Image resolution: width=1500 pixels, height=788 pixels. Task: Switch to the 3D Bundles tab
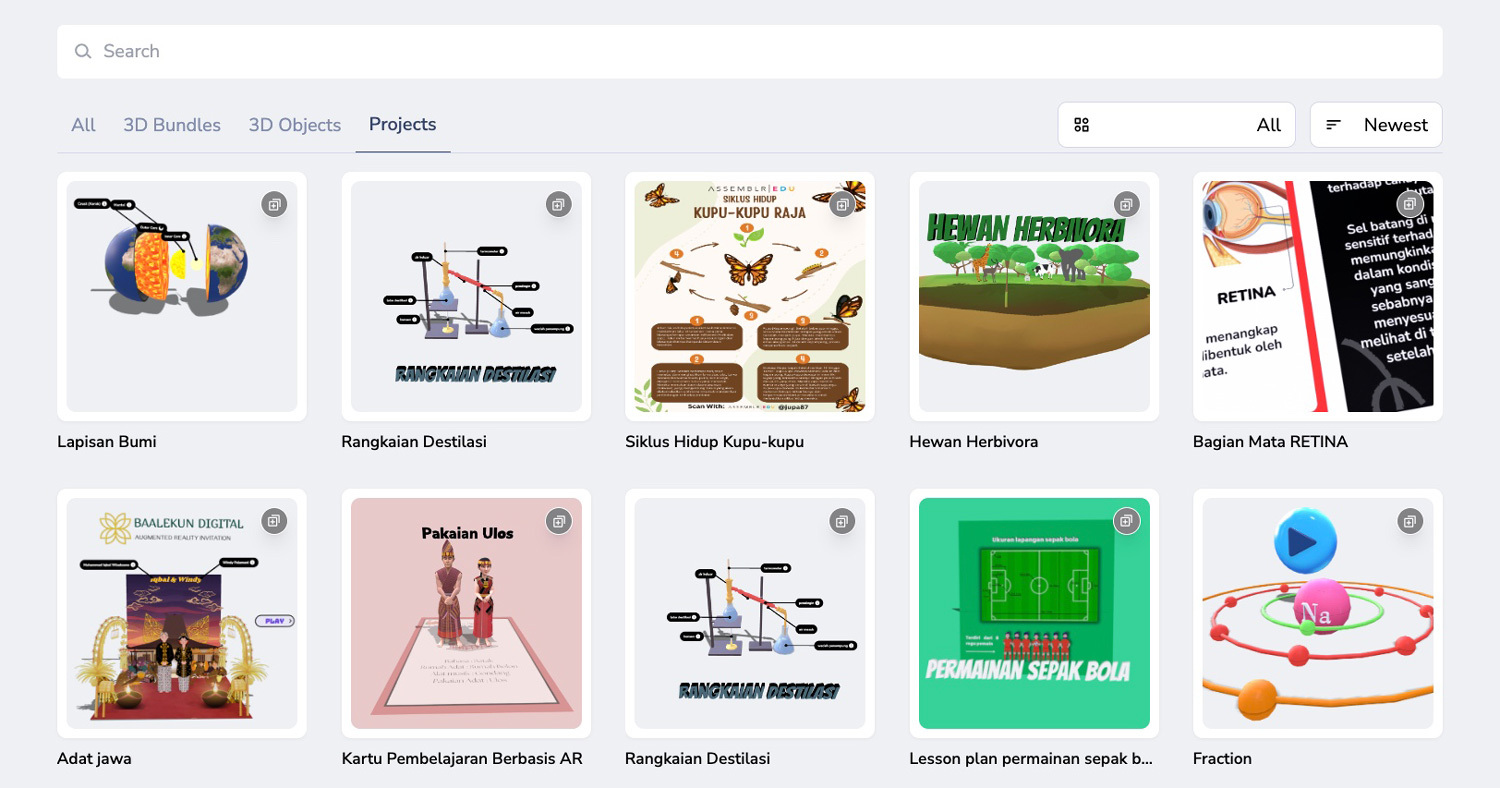pos(172,125)
